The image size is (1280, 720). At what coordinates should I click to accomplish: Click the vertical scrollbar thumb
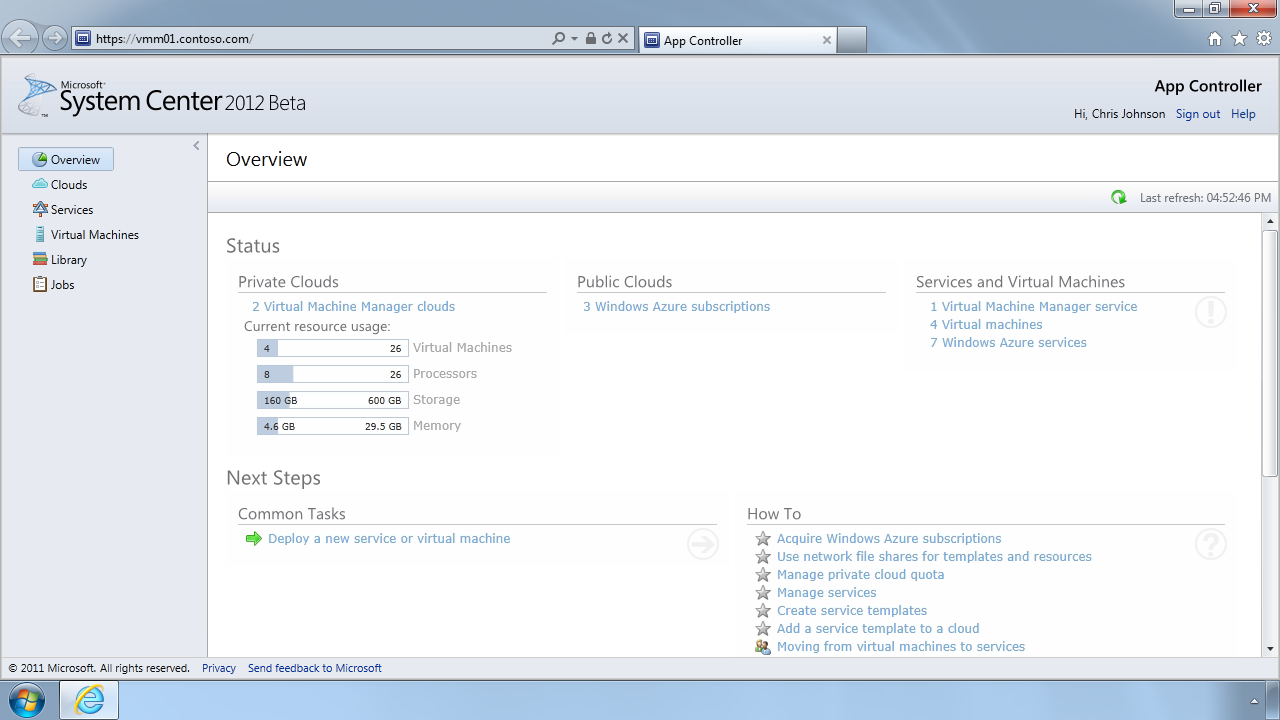[x=1270, y=353]
